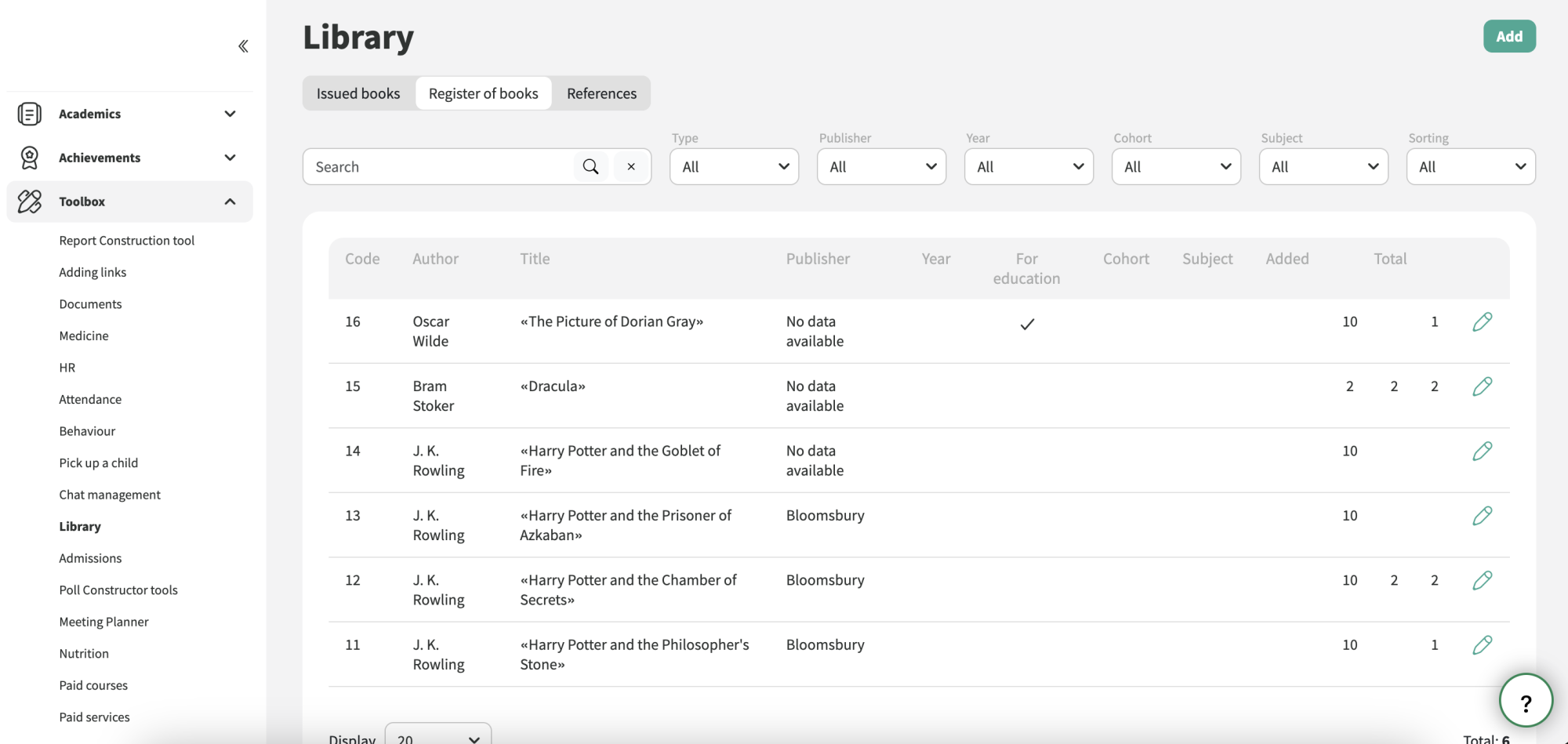
Task: Click the search magnifier icon
Action: point(591,166)
